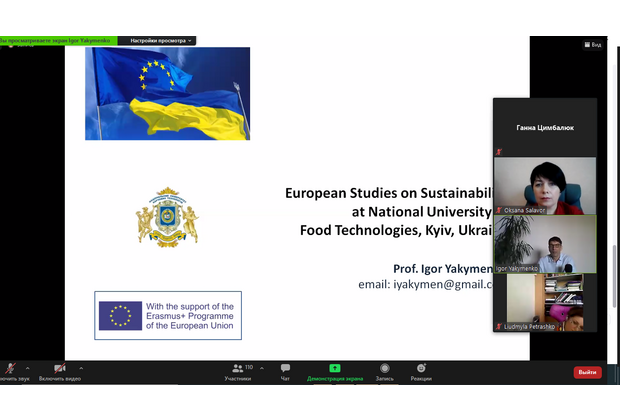Start recording with the Запись icon
Viewport: 620px width, 420px height.
pos(383,372)
